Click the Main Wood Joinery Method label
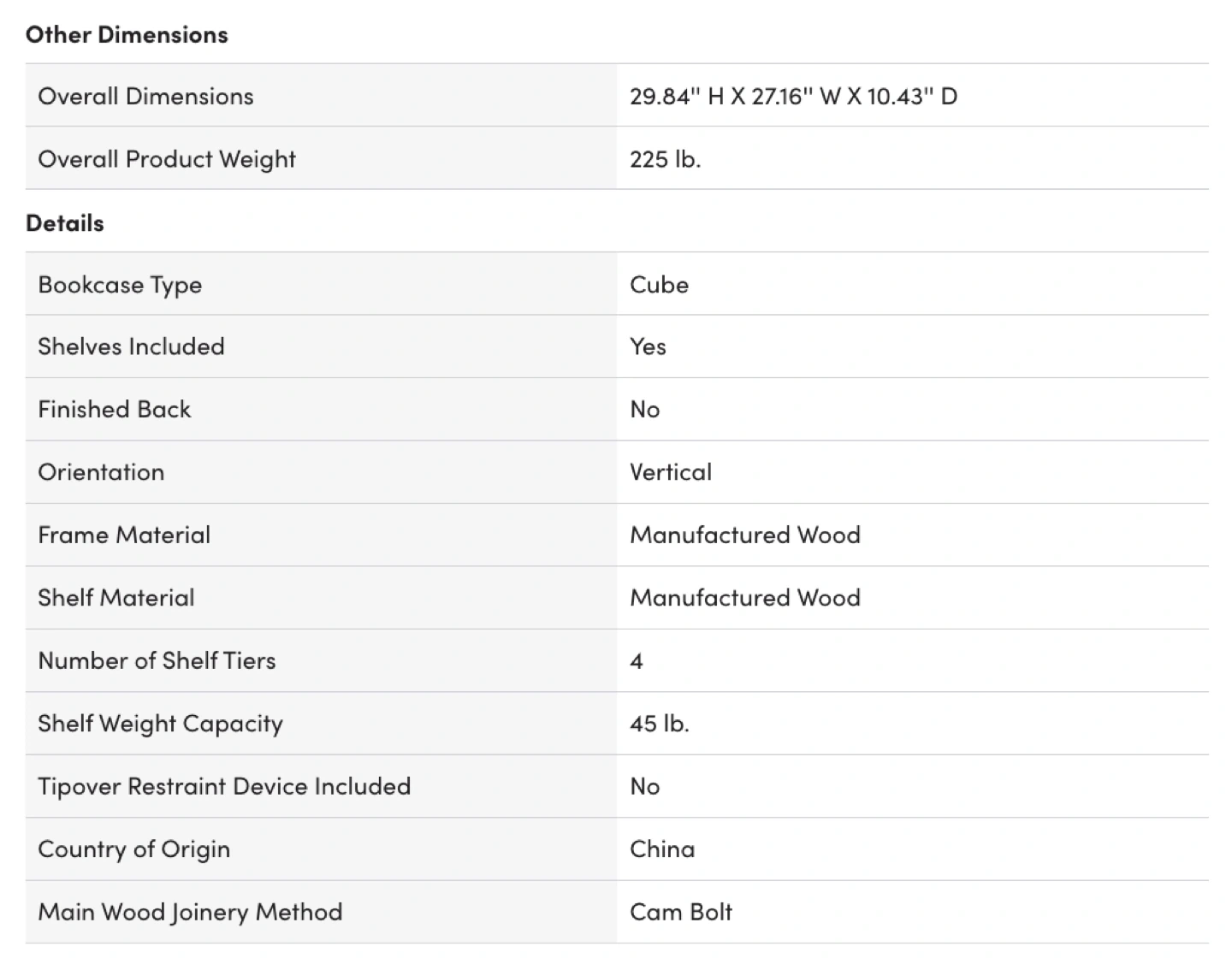The width and height of the screenshot is (1232, 958). (x=190, y=912)
